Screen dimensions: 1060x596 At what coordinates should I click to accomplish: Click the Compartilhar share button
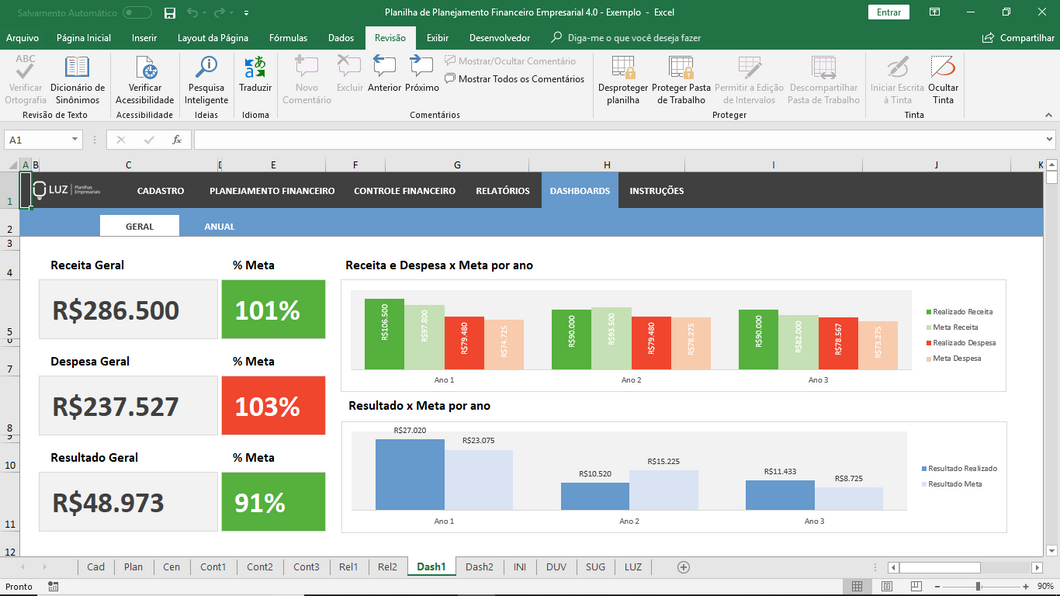pos(1018,38)
